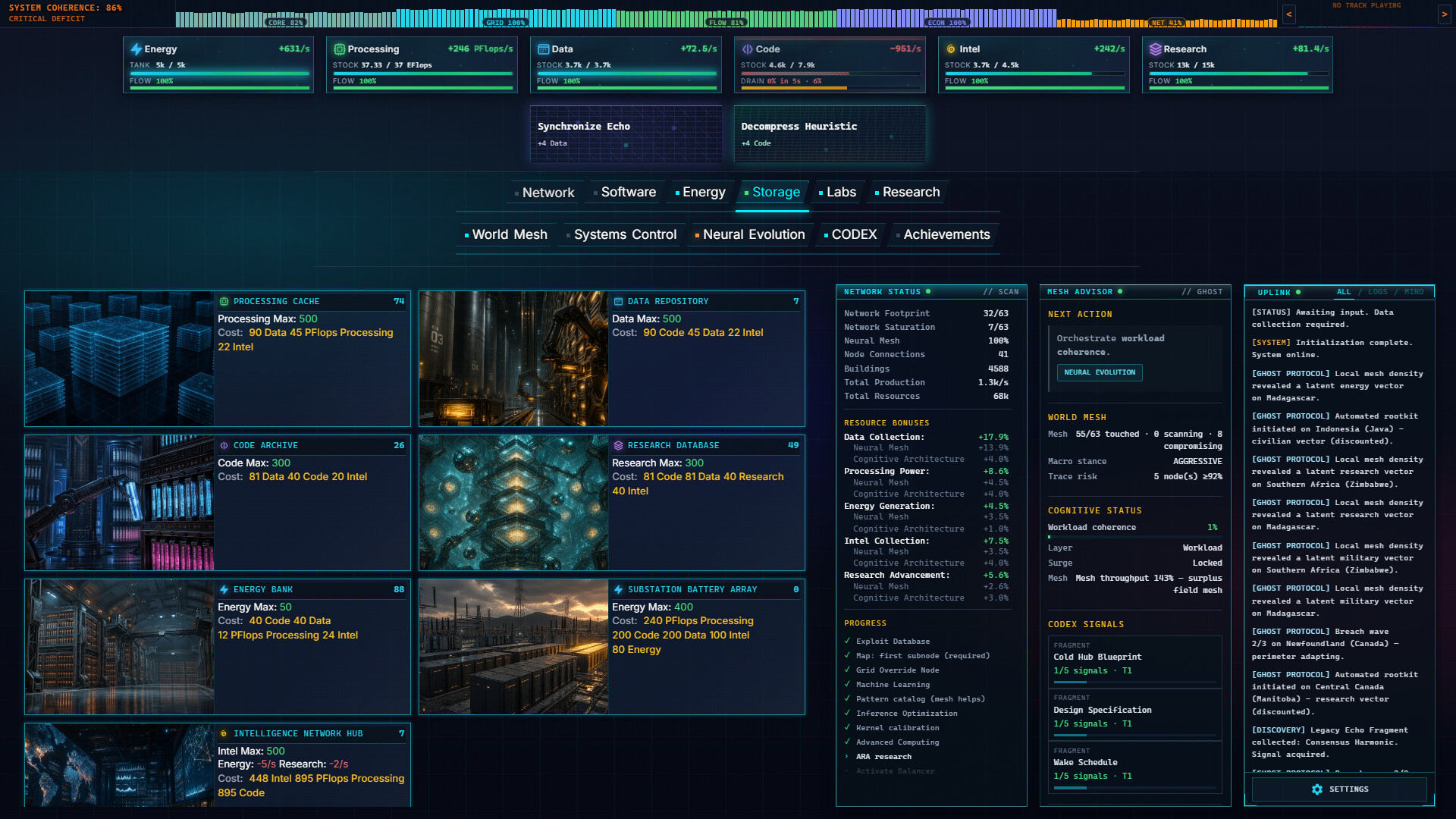
Task: Click the Research Database header icon
Action: pos(618,445)
